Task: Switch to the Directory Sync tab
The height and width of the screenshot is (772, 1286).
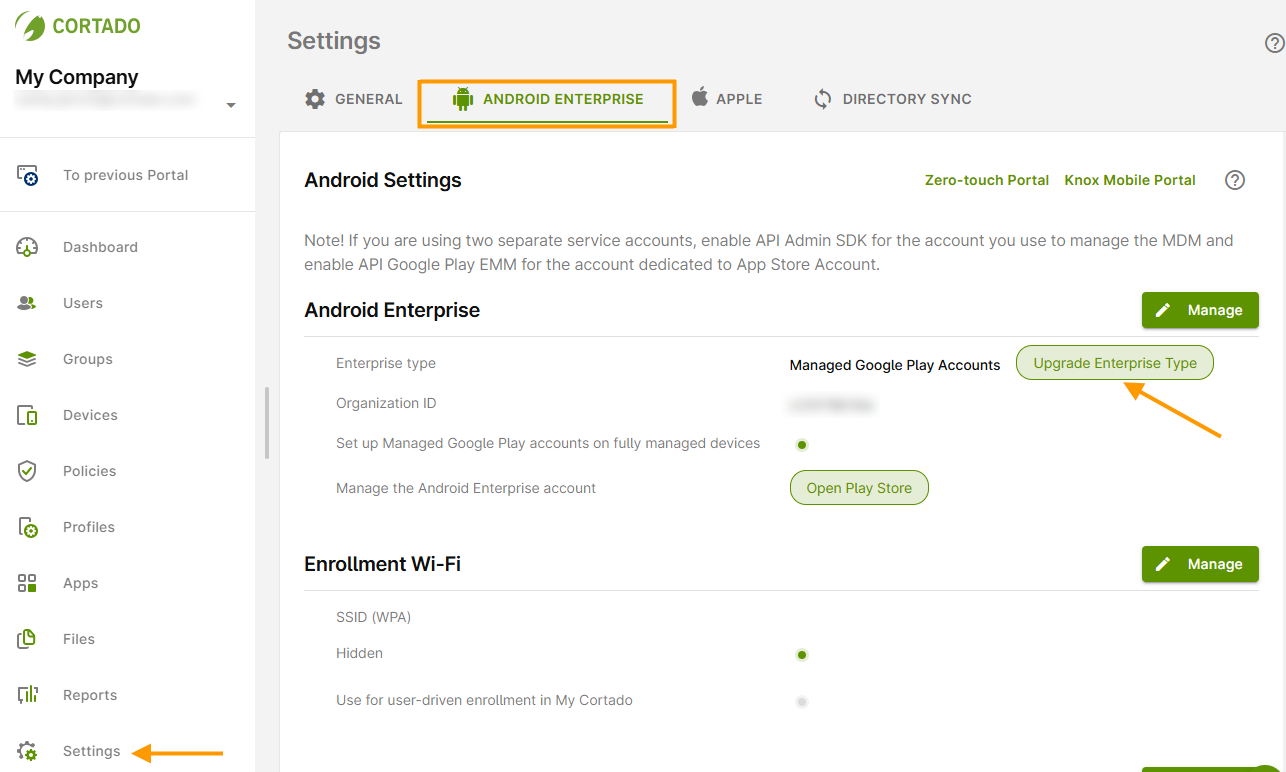Action: coord(893,99)
